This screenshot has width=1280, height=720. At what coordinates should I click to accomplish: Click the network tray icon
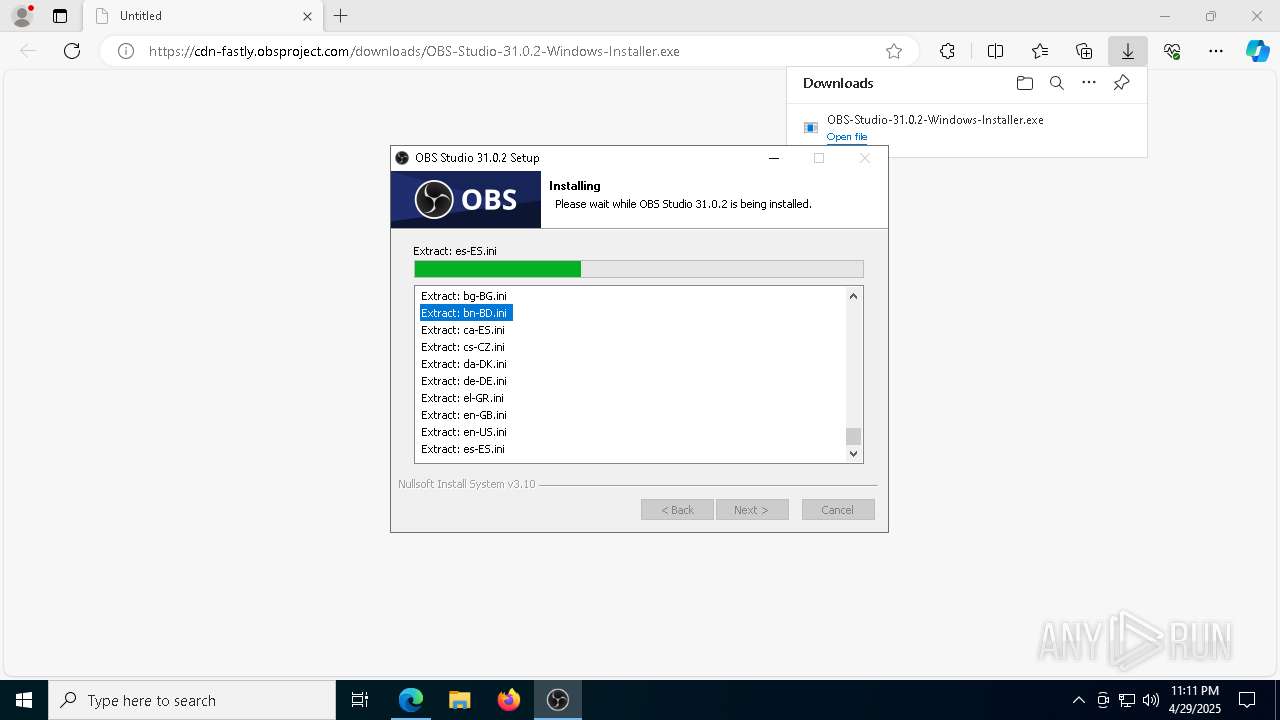tap(1127, 700)
